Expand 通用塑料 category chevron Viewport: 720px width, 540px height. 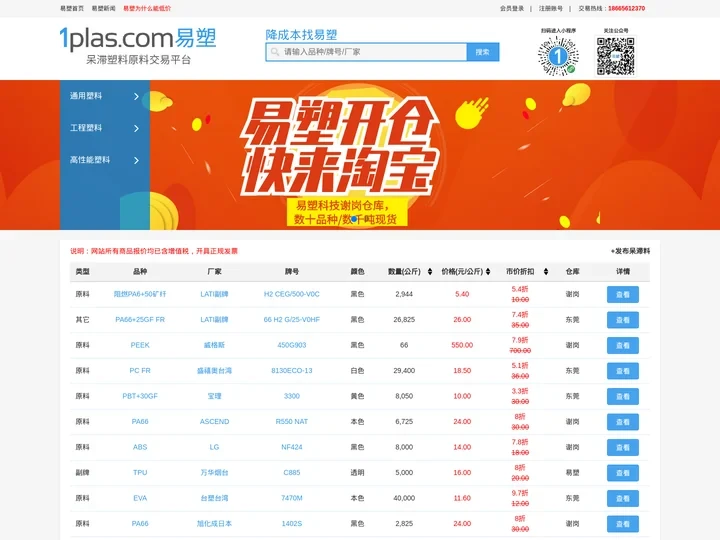pos(136,96)
